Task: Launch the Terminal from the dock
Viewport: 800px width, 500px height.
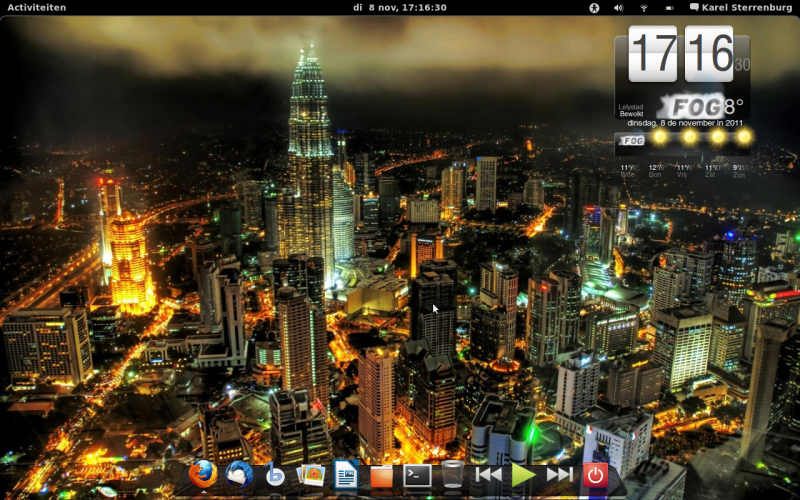Action: (417, 476)
